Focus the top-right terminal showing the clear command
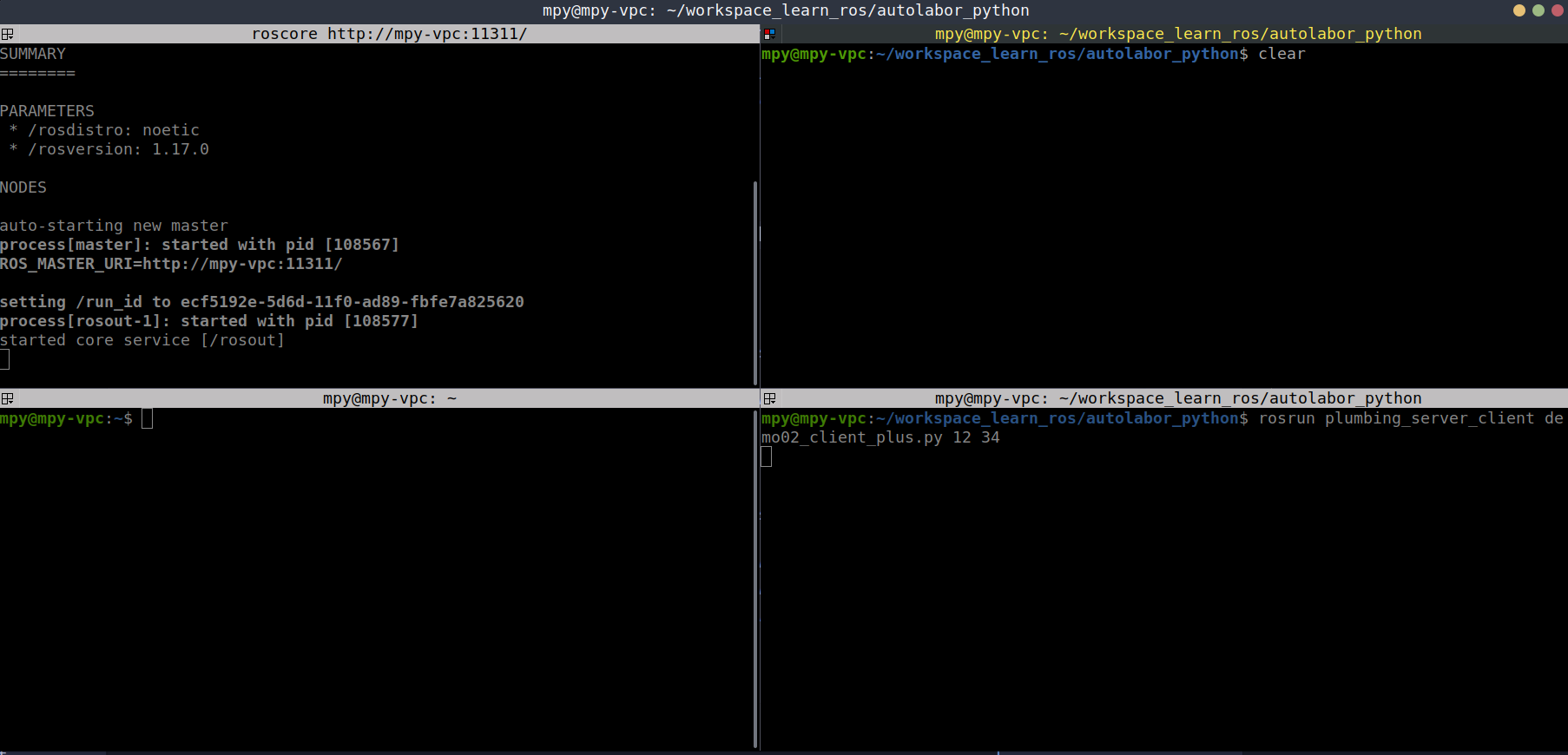 point(1163,217)
